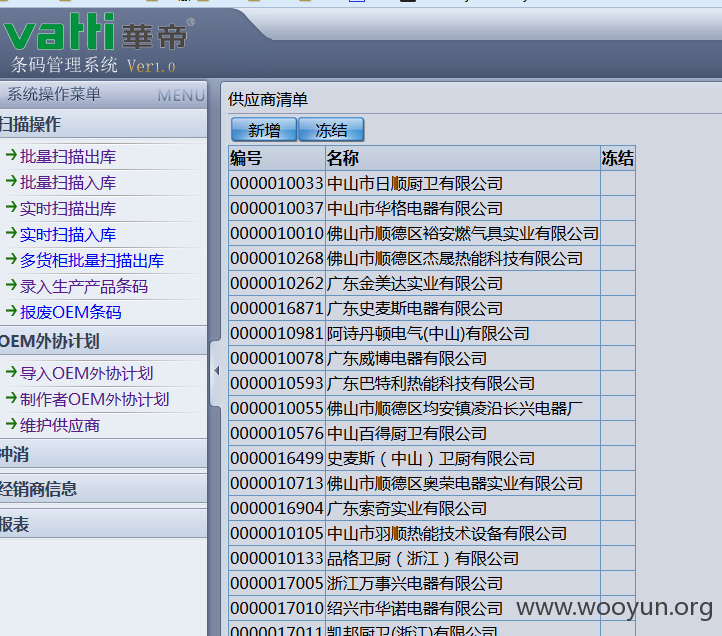The width and height of the screenshot is (722, 636).
Task: Select supplier row 广东索奇实业有限公司
Action: [x=432, y=508]
